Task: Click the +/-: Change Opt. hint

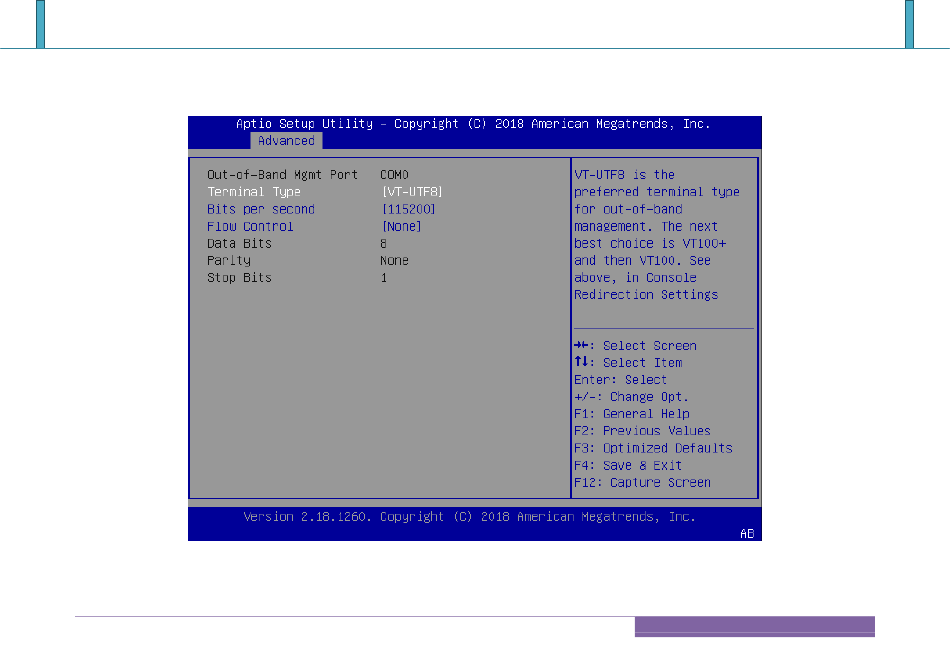Action: (631, 397)
